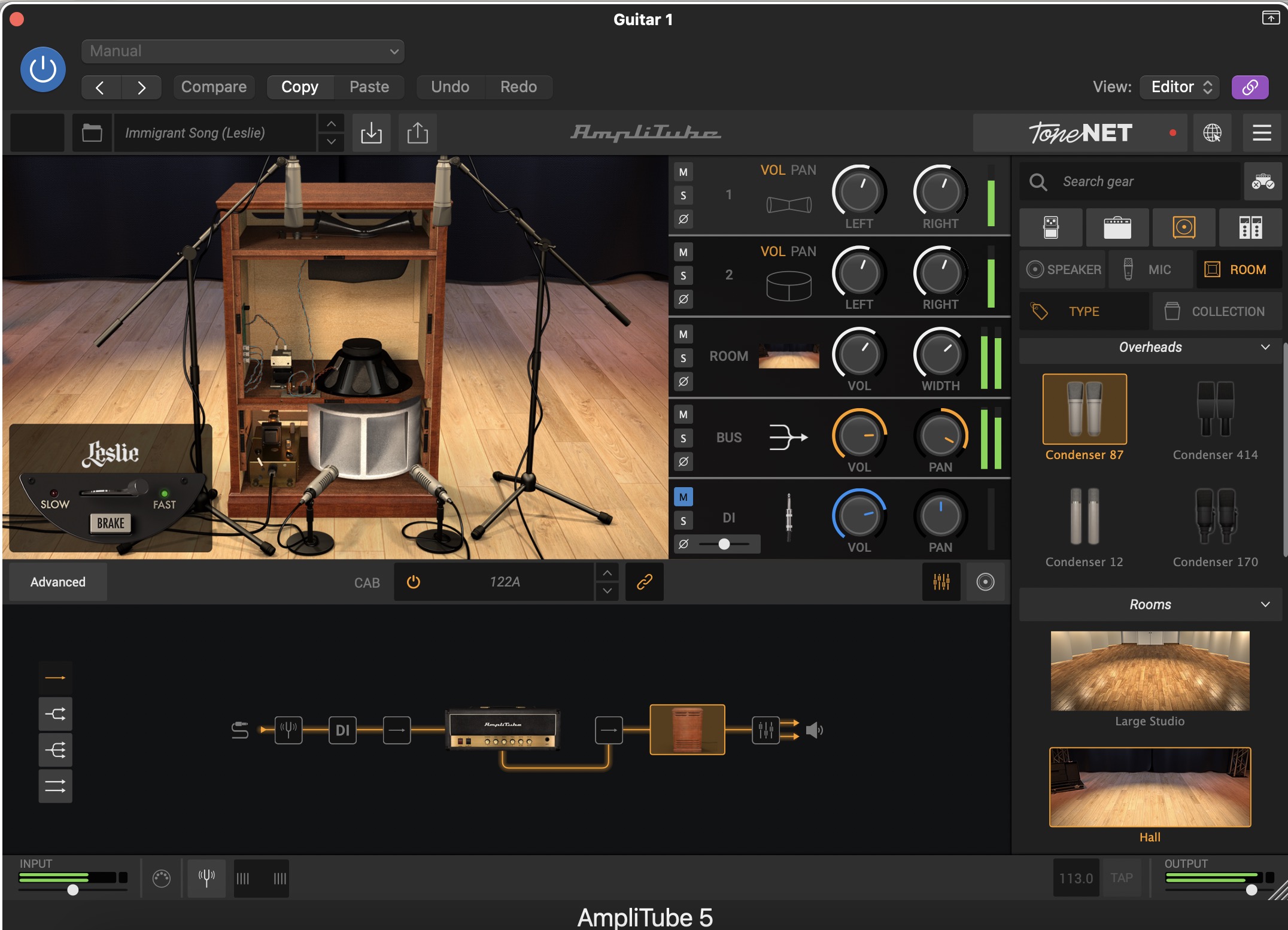Switch to the MIC tab
Image resolution: width=1288 pixels, height=930 pixels.
point(1150,270)
